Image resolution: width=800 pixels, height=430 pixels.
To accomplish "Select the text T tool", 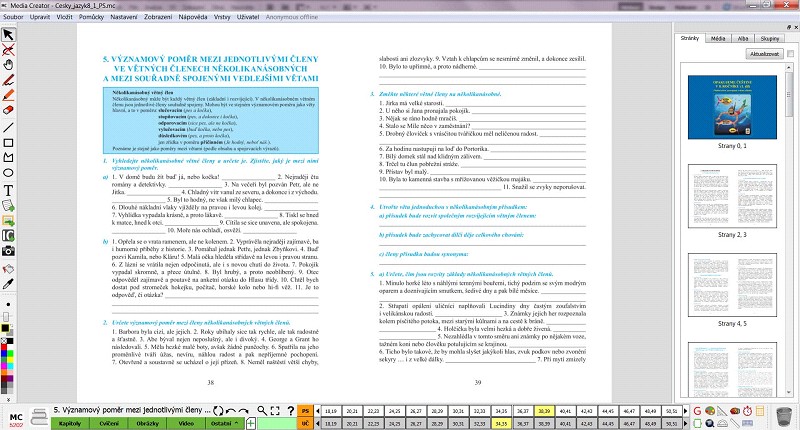I will click(8, 190).
